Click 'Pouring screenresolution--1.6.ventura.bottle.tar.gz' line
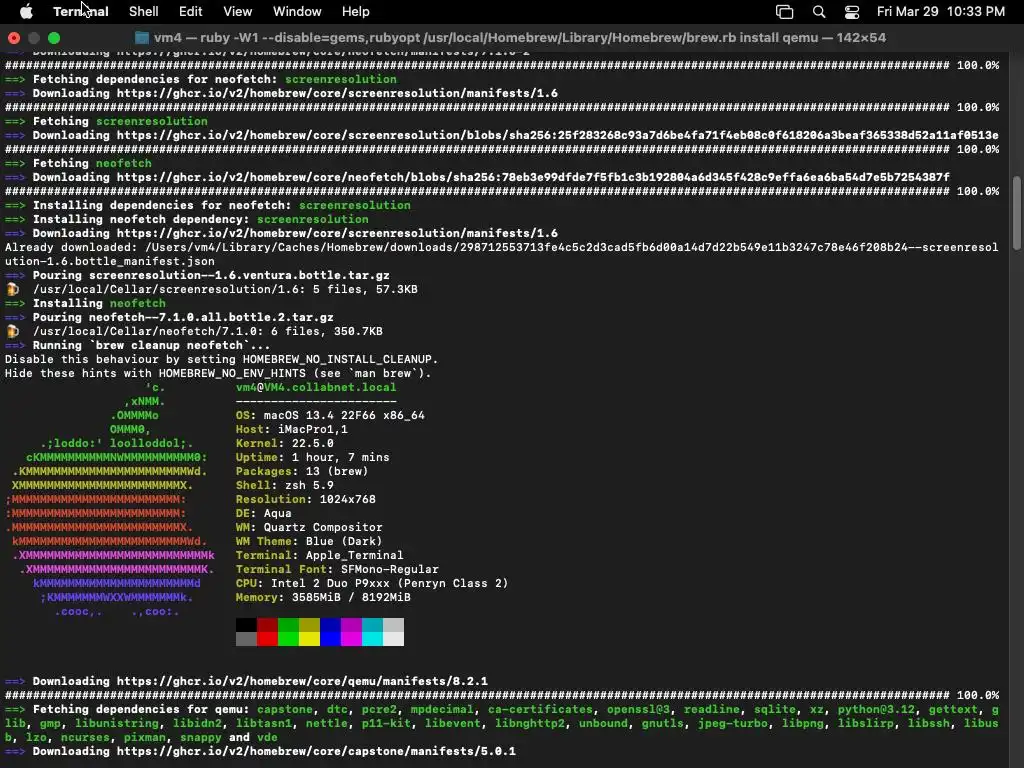This screenshot has height=768, width=1024. 197,276
